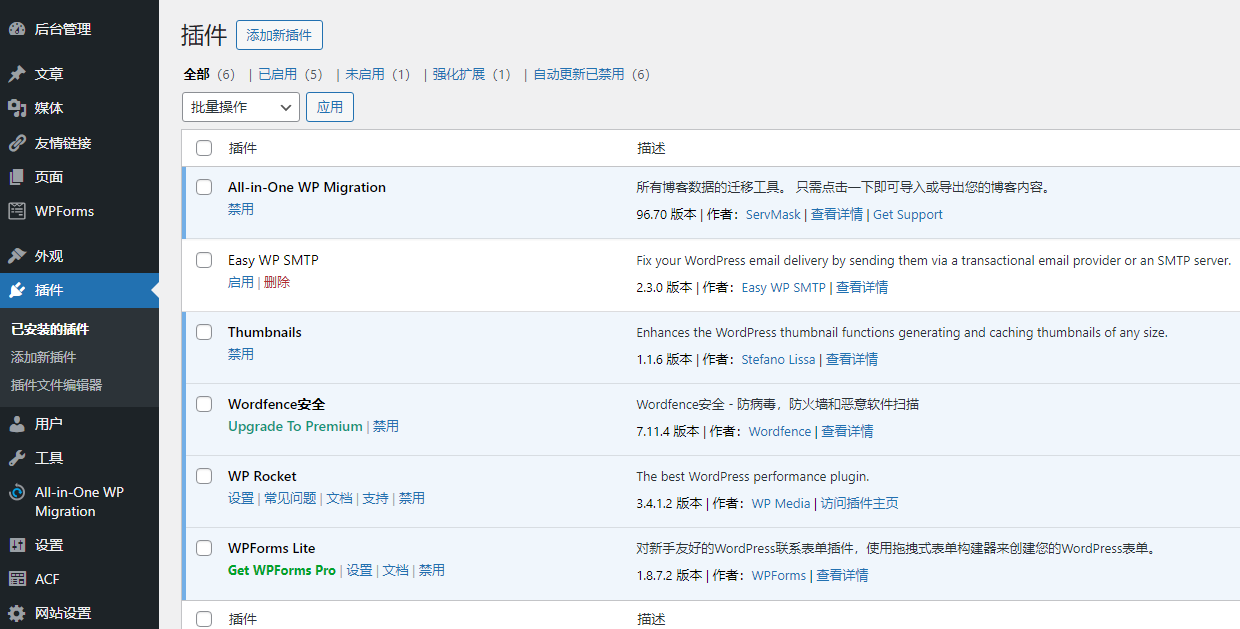This screenshot has height=629, width=1240.
Task: Click Upgrade To Premium under Wordfence
Action: [x=295, y=426]
